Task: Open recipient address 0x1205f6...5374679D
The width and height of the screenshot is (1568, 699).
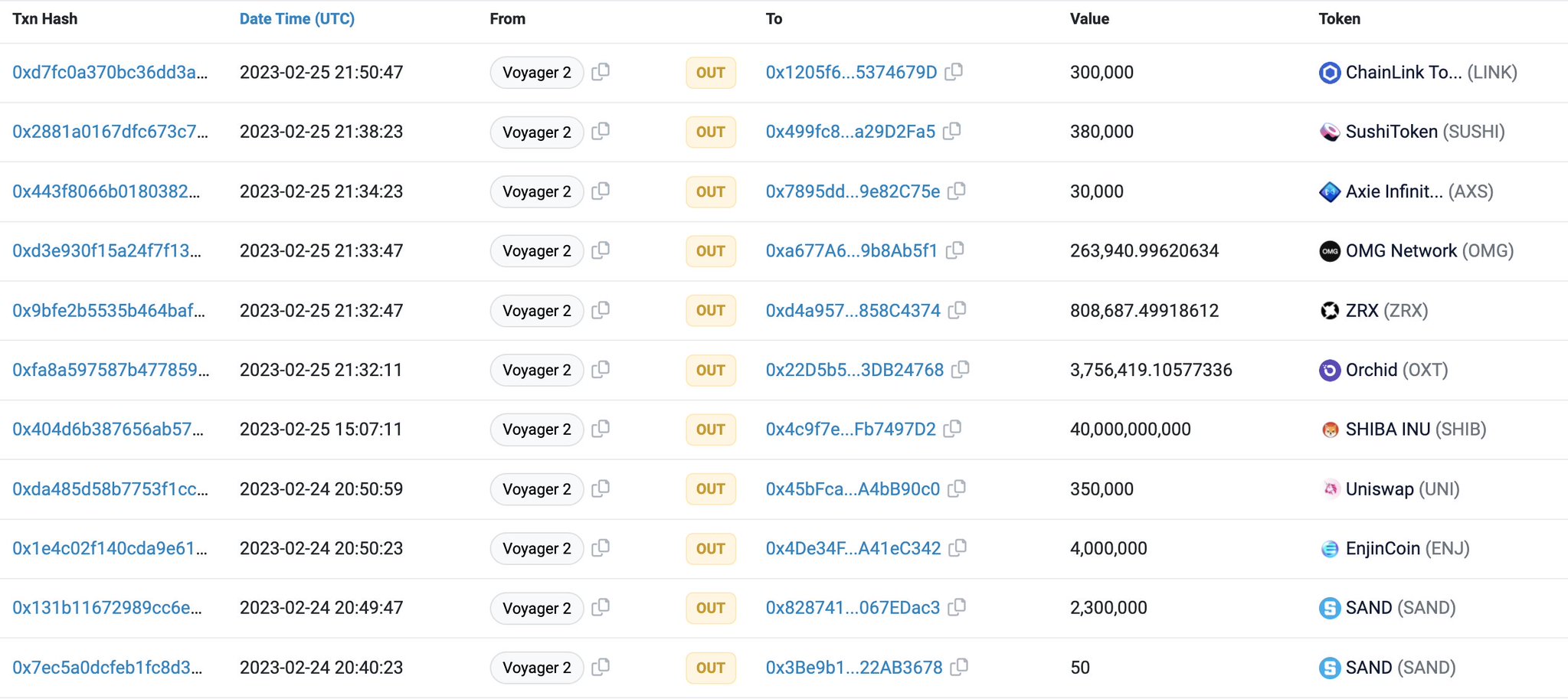Action: 851,72
